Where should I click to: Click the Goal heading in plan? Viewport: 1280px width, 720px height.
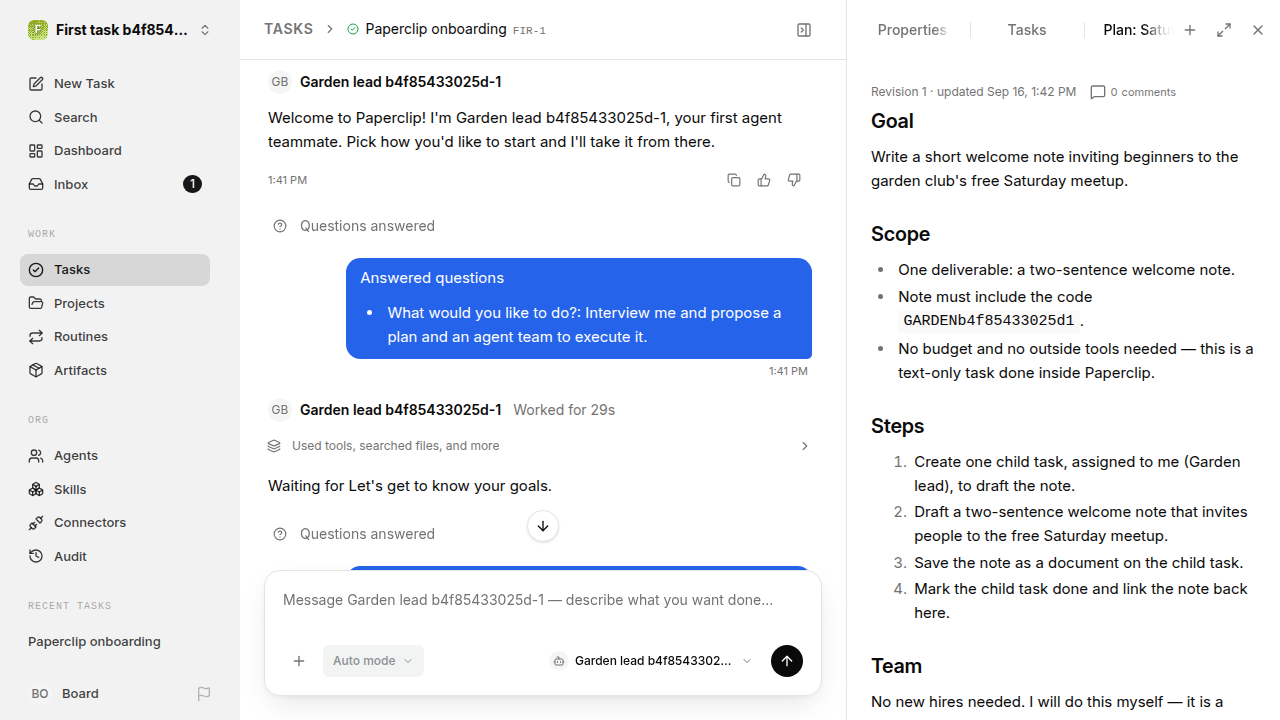click(x=892, y=121)
